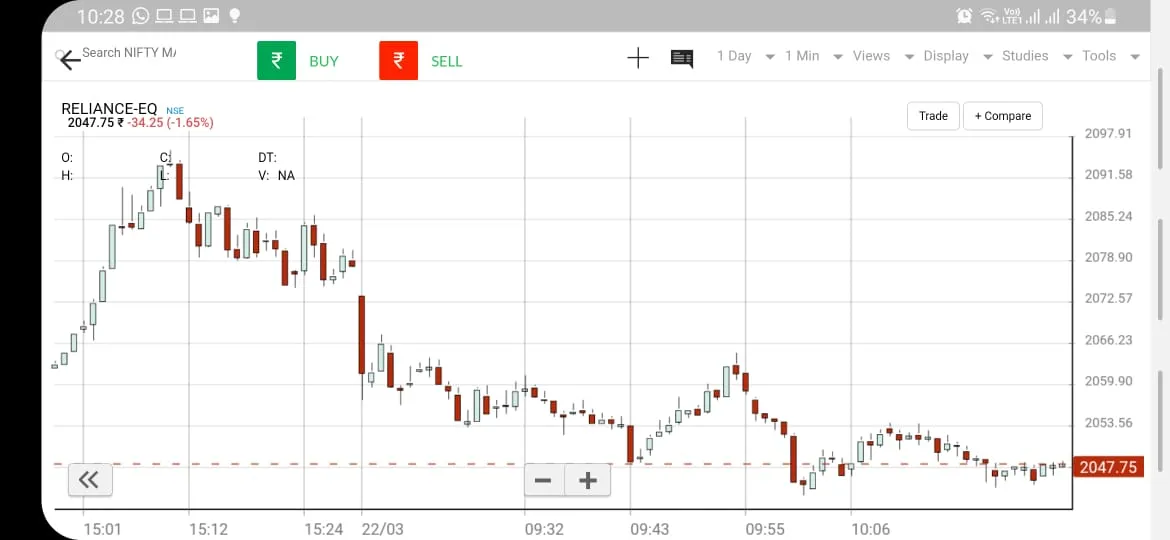This screenshot has height=540, width=1170.
Task: Tap the WhatsApp status bar icon
Action: tap(141, 16)
